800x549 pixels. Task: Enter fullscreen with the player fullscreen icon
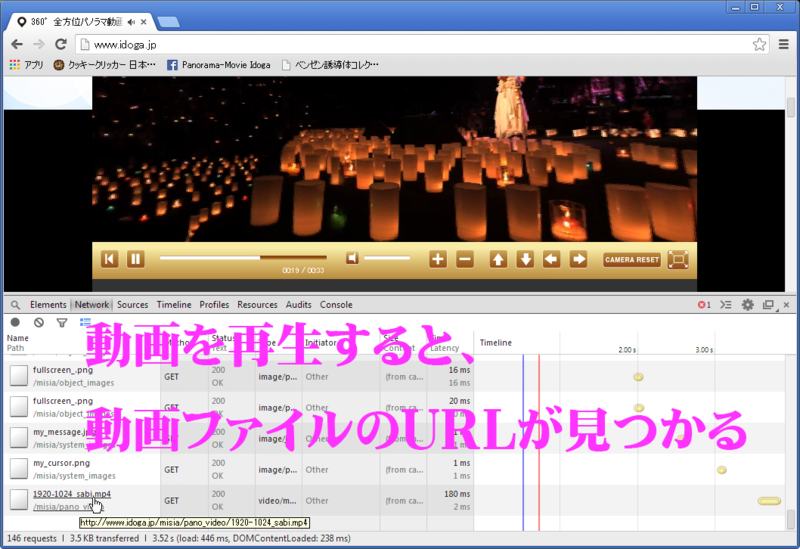679,259
